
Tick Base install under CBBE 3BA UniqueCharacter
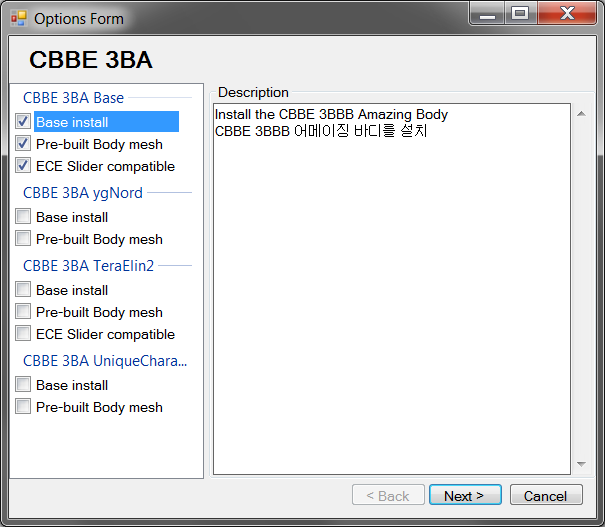[23, 385]
